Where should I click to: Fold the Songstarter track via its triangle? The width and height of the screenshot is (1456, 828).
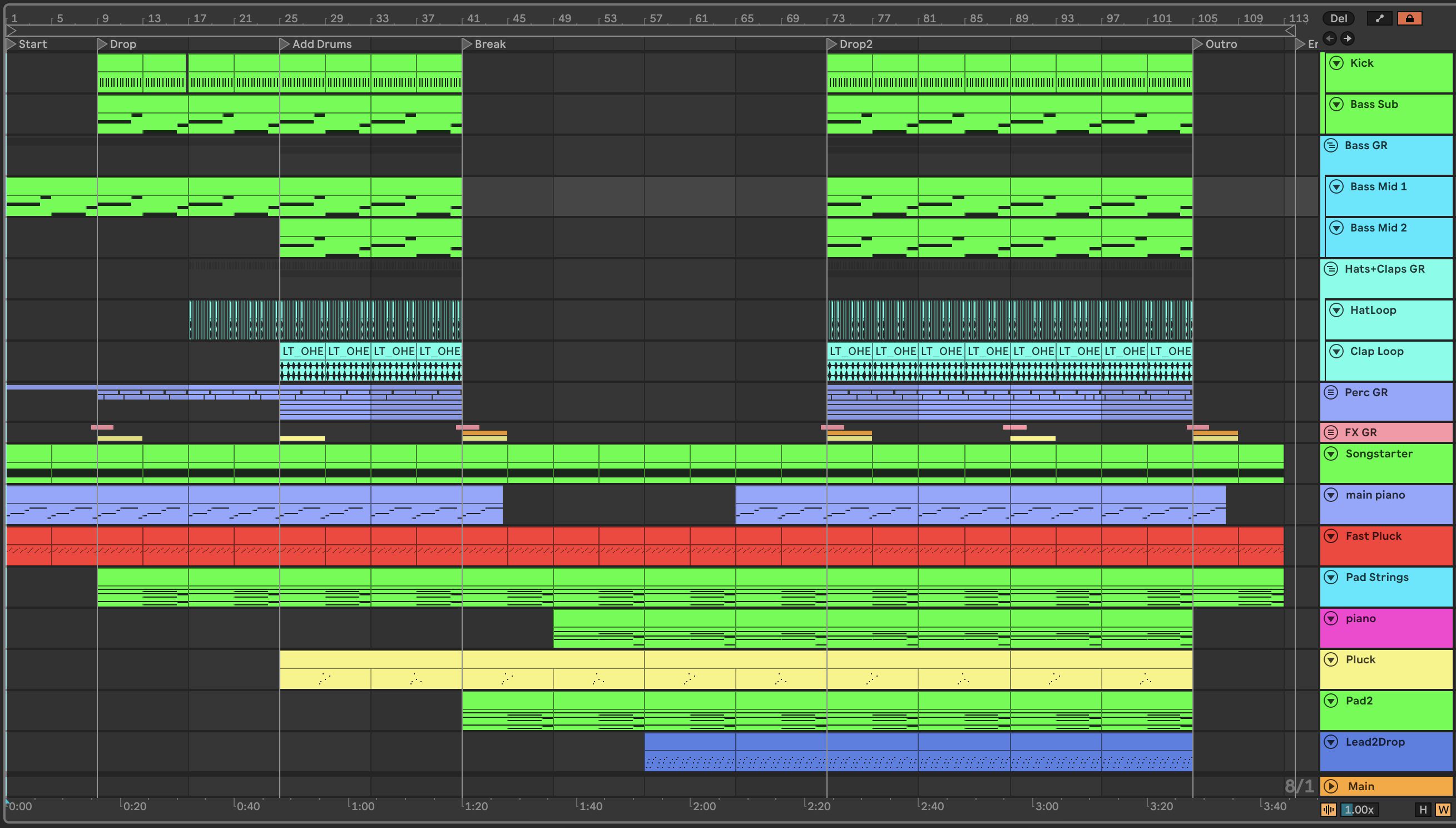[1331, 454]
